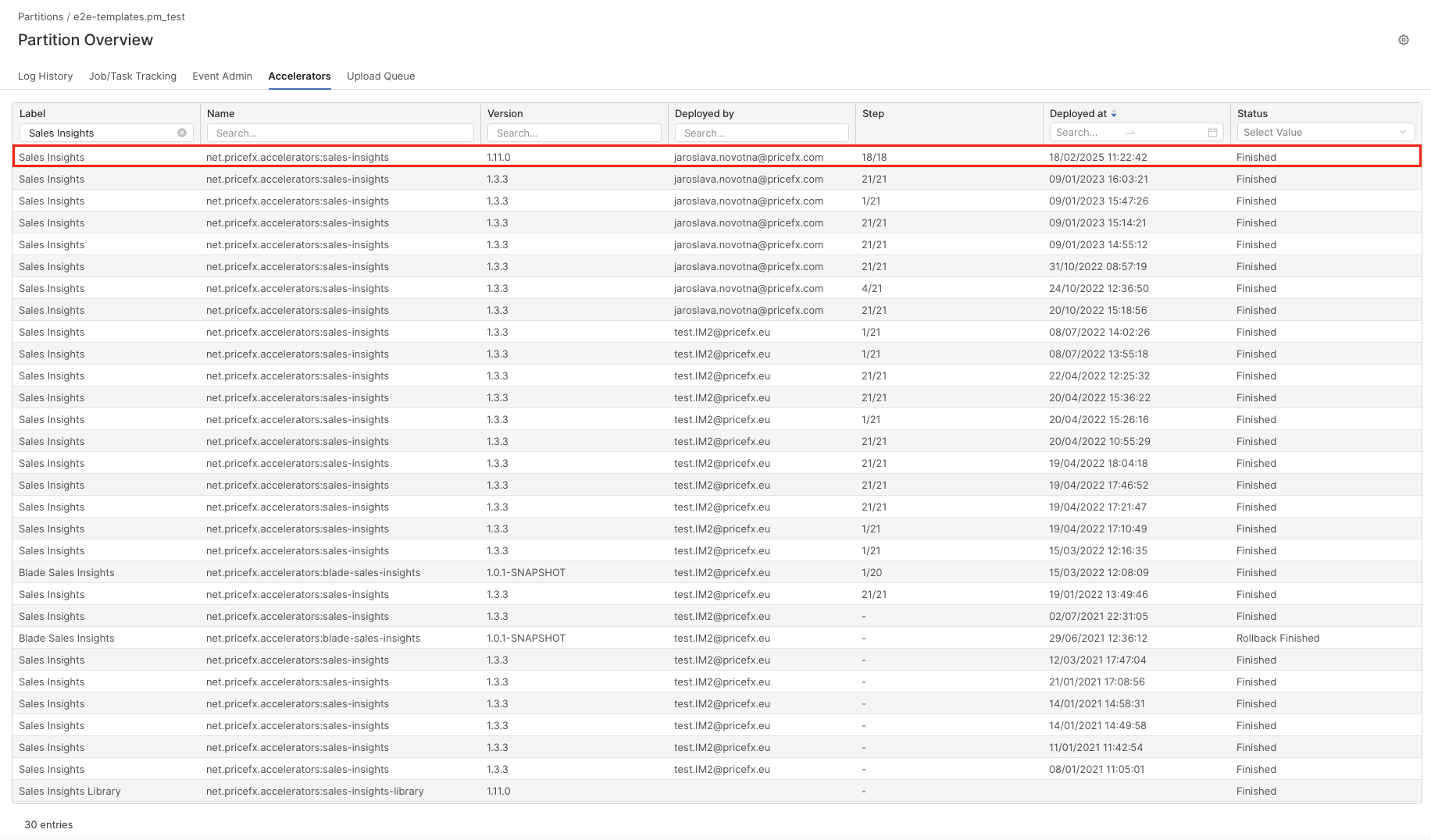Select the Accelerators tab
Viewport: 1431px width, 840px height.
point(299,77)
